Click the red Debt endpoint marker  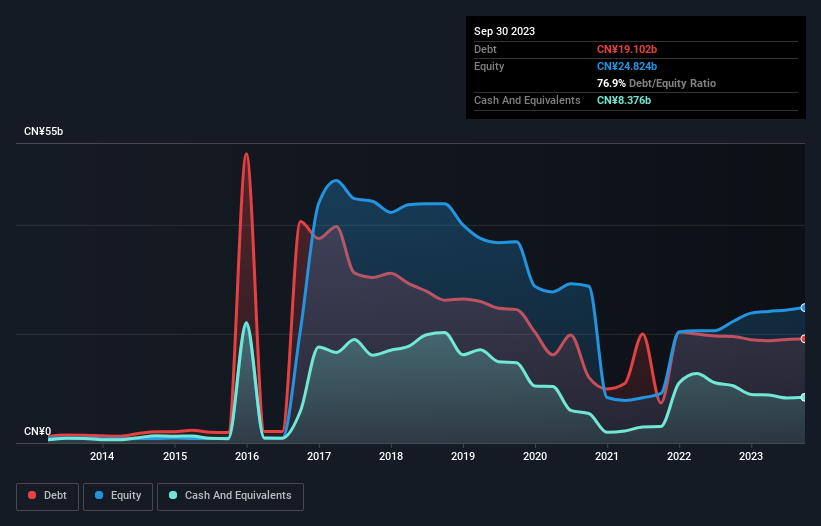[804, 339]
